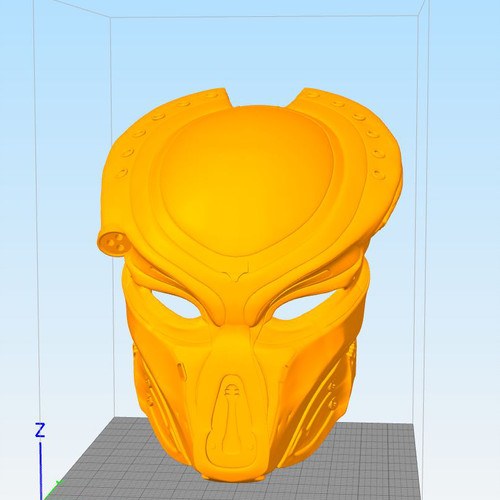Select the blue vertical Z axis line
This screenshot has width=500, height=500.
coord(41,471)
